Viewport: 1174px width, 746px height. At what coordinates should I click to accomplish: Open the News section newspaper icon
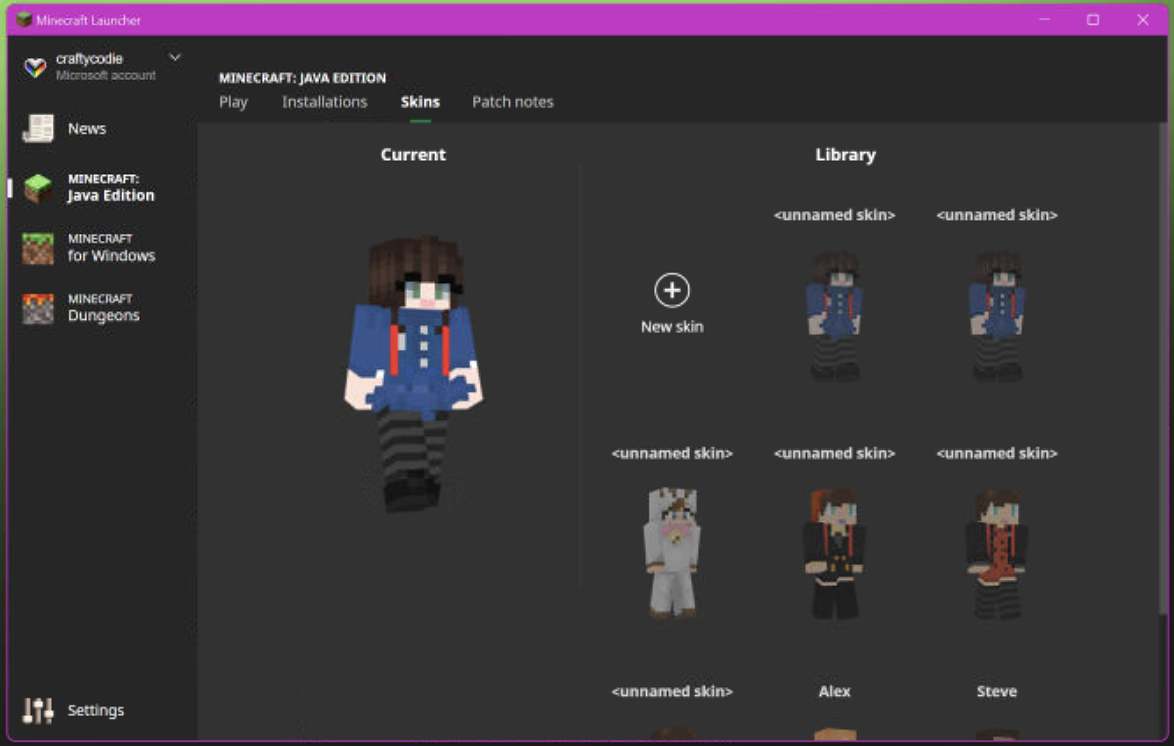coord(37,128)
